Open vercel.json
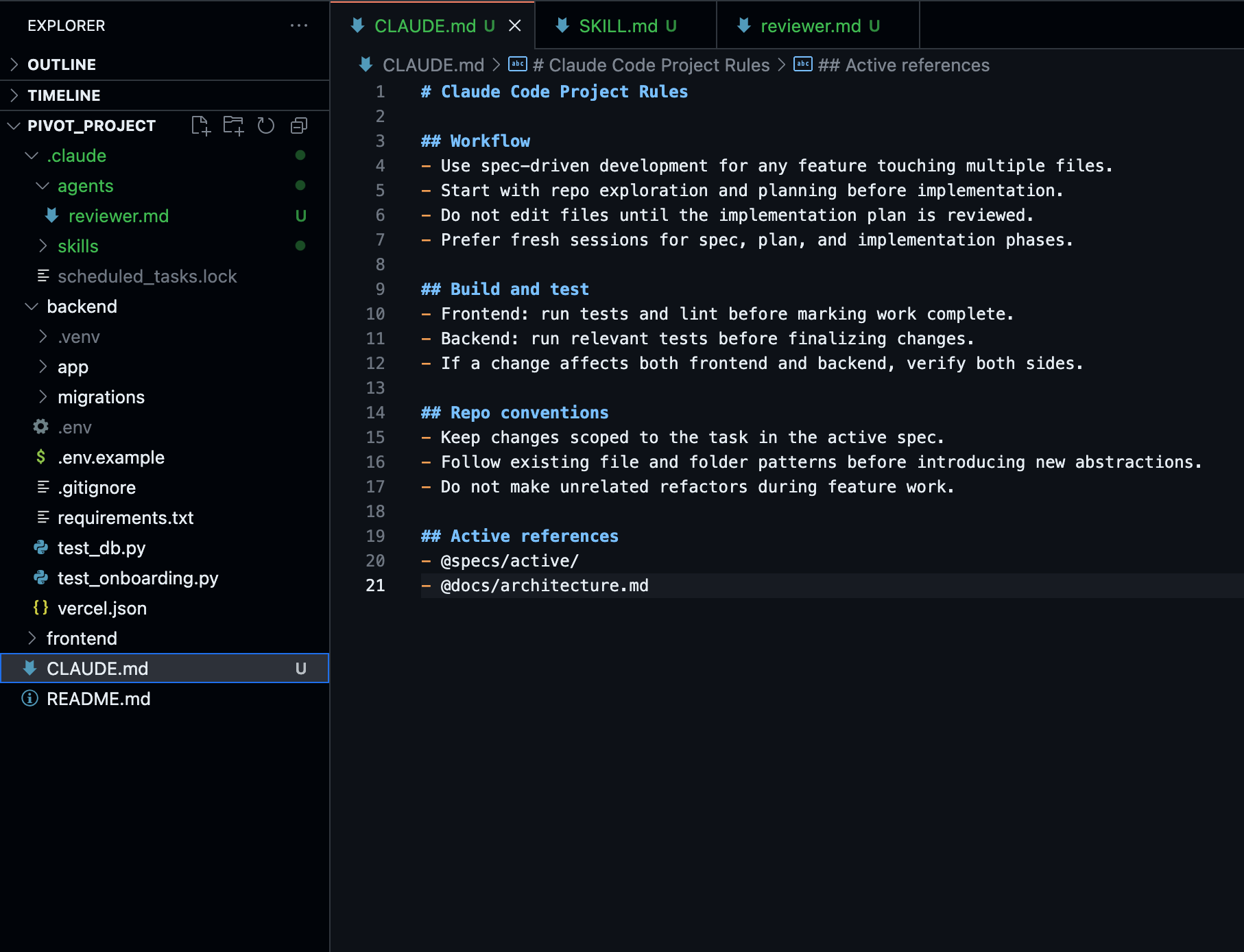This screenshot has height=952, width=1244. point(165,608)
